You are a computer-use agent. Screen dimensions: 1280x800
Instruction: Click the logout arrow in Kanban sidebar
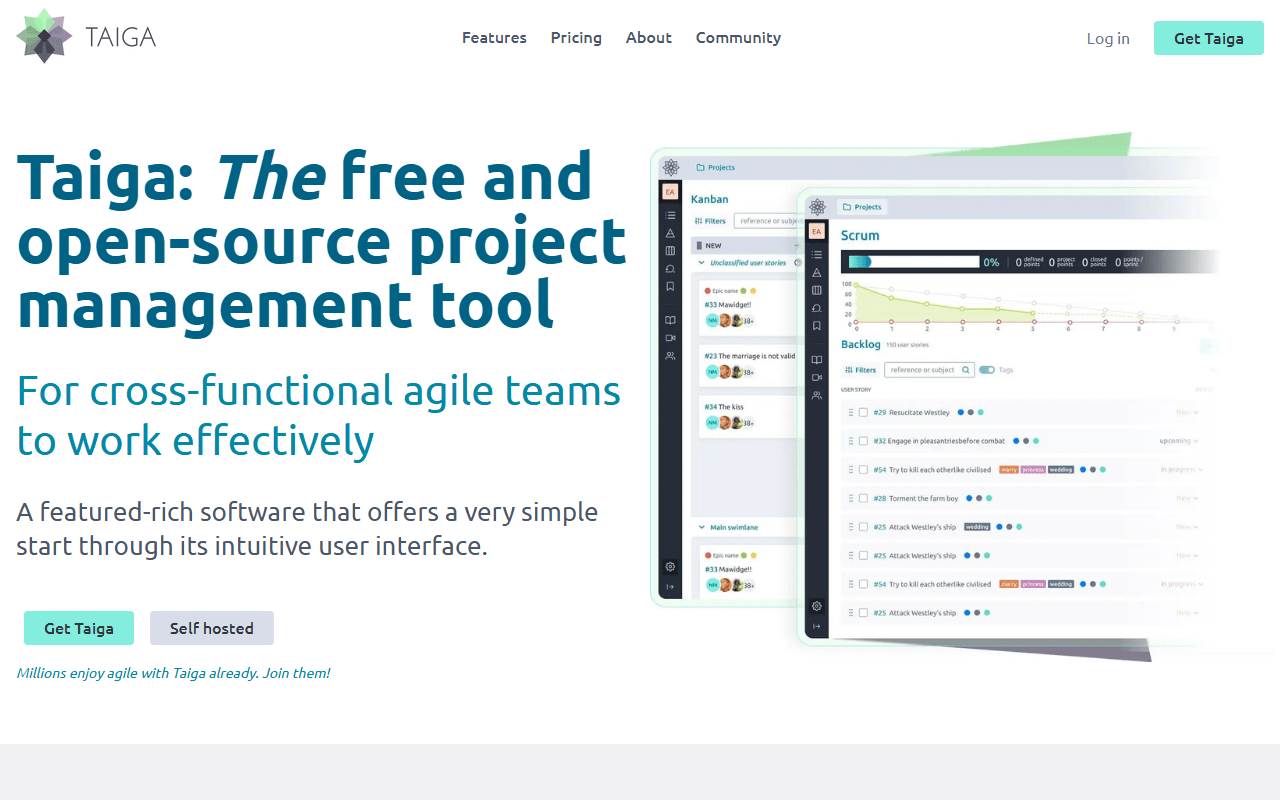coord(670,587)
